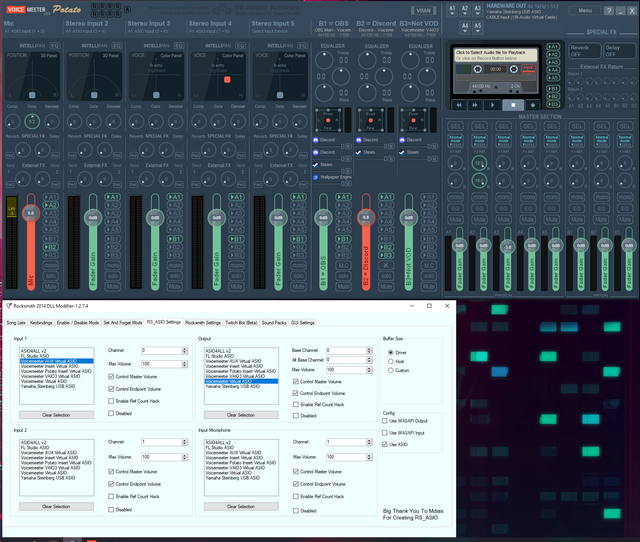Image resolution: width=640 pixels, height=542 pixels.
Task: Route the Mic strip to bus B2
Action: [x=51, y=247]
